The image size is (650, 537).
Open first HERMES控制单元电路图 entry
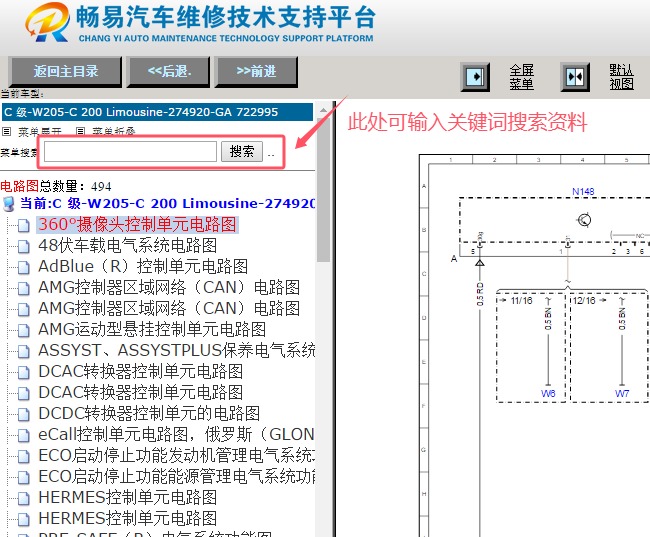click(128, 498)
